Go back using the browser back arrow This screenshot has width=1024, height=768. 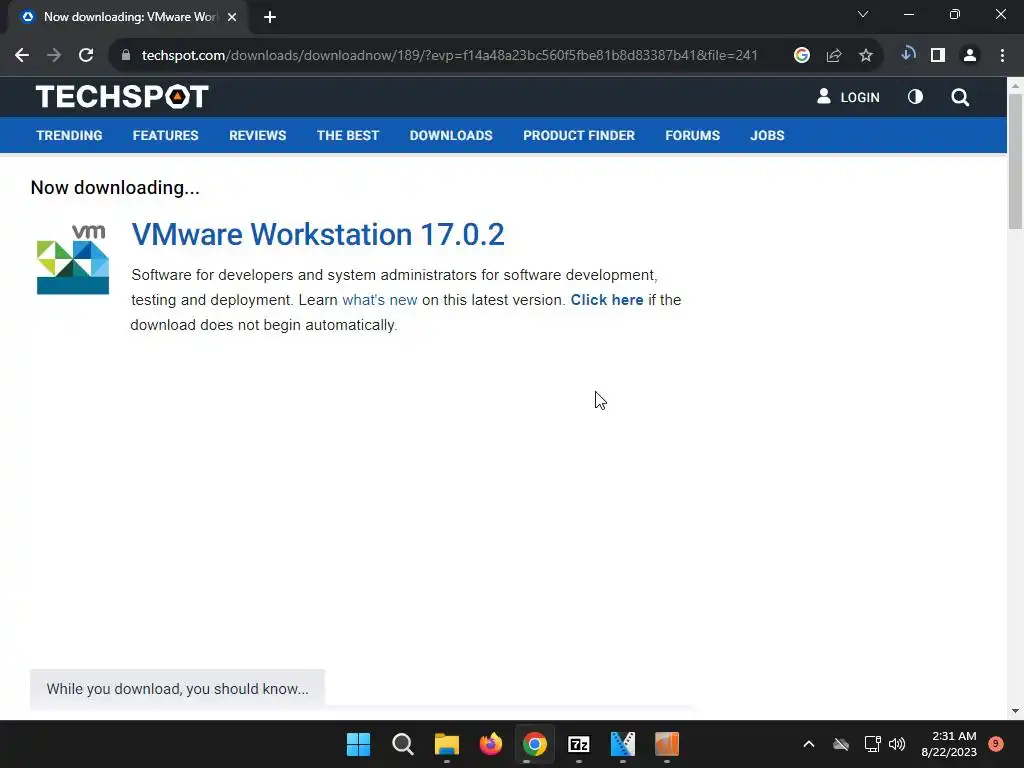click(x=22, y=56)
